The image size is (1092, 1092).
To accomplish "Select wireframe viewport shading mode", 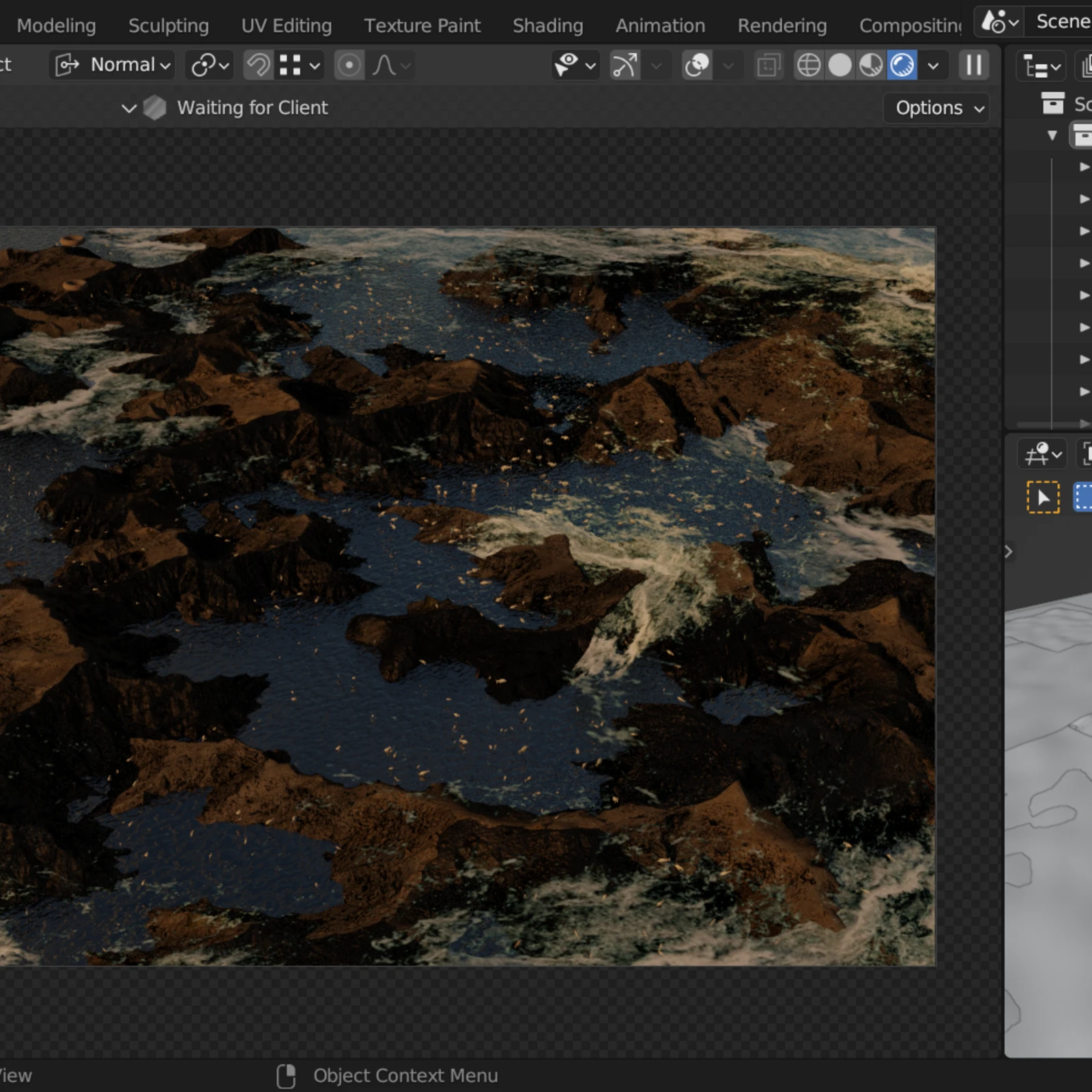I will pos(809,66).
